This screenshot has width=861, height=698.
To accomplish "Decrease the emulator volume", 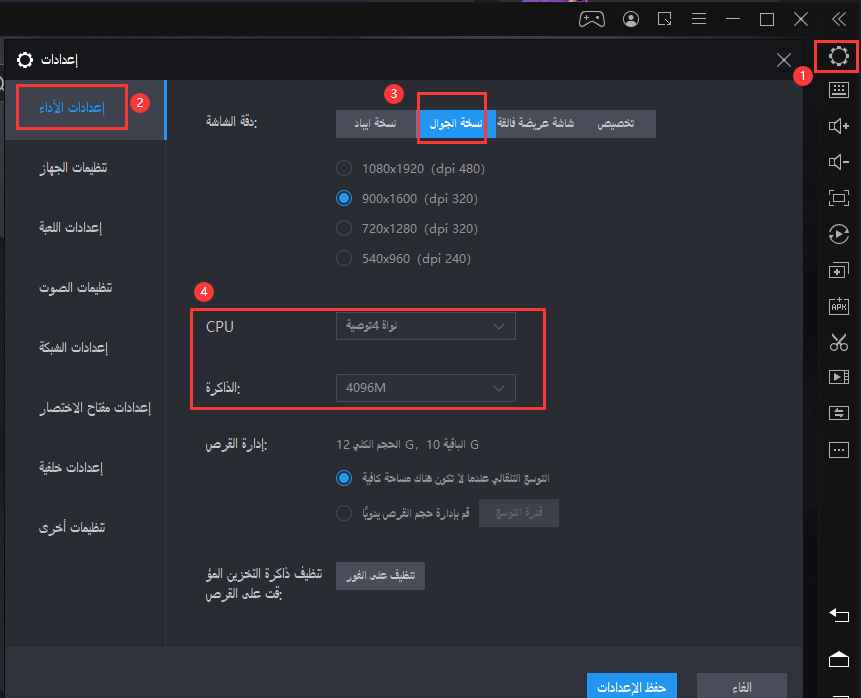I will click(838, 163).
